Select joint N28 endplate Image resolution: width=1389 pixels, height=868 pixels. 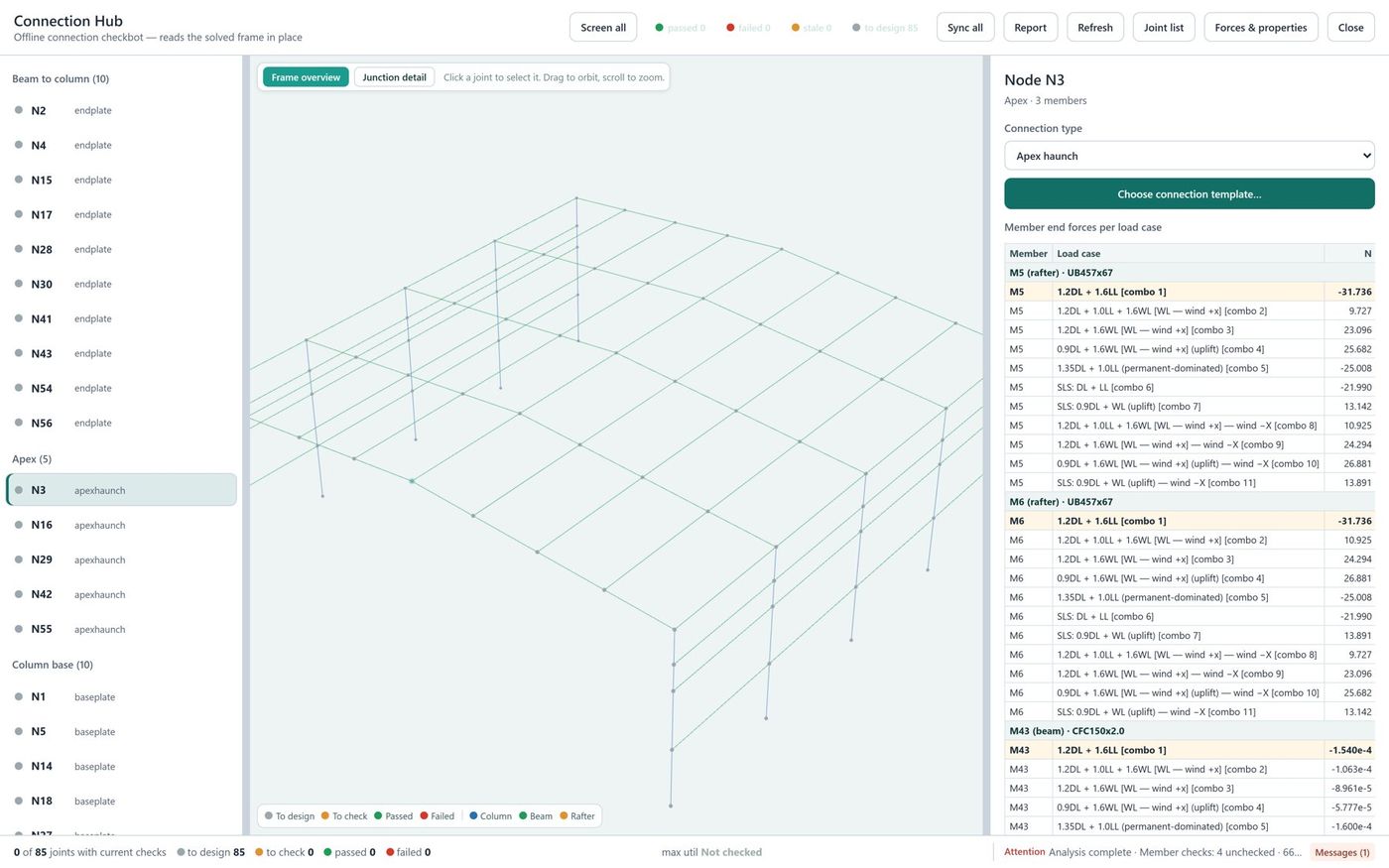pyautogui.click(x=121, y=249)
